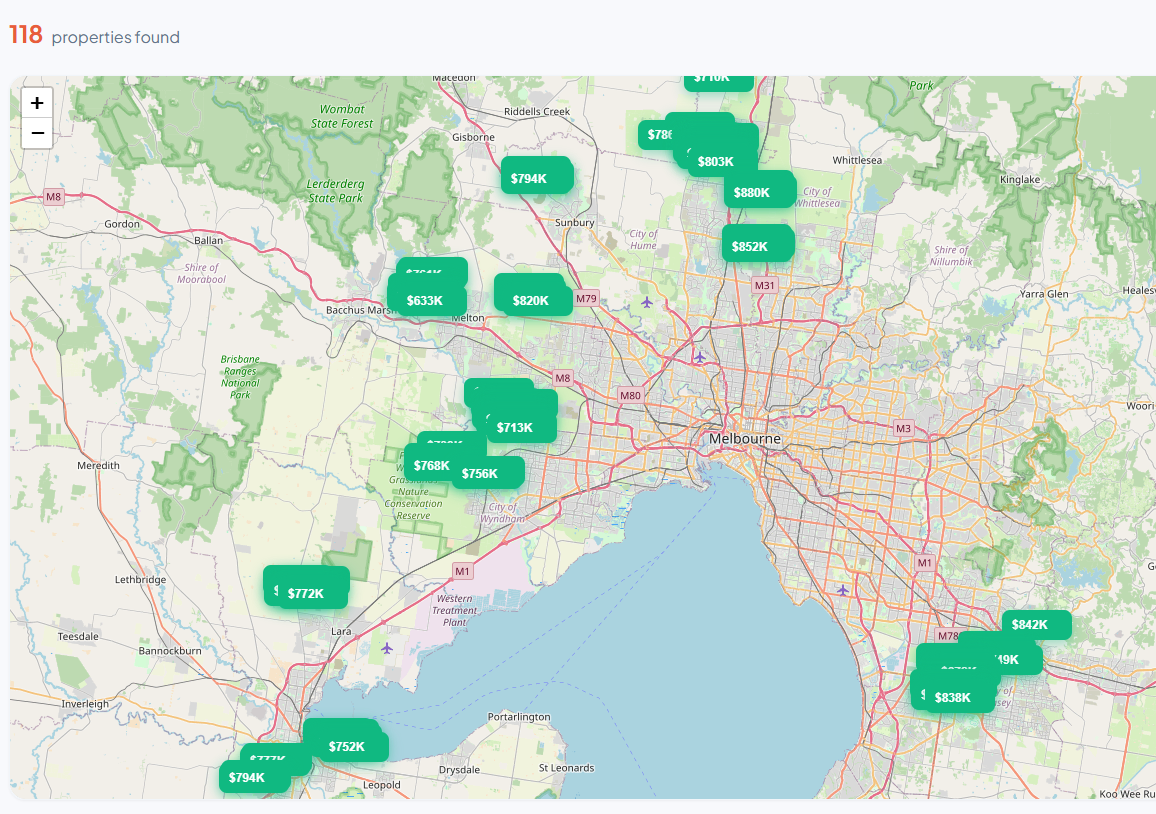Zoom out on the map

(x=37, y=133)
